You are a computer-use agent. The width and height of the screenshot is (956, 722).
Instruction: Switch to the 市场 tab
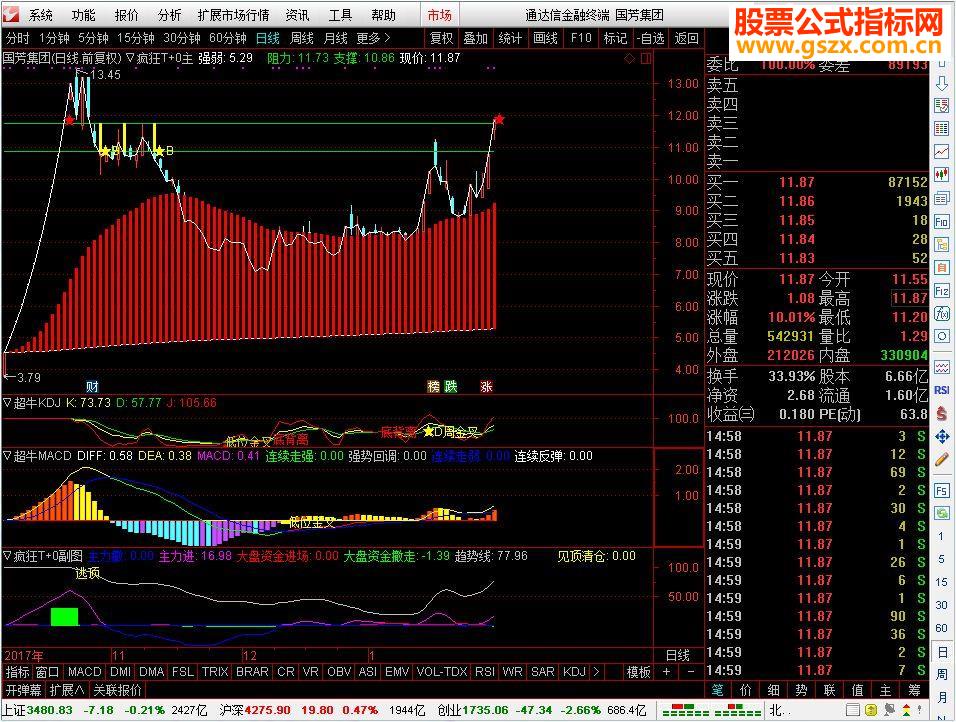[x=439, y=15]
